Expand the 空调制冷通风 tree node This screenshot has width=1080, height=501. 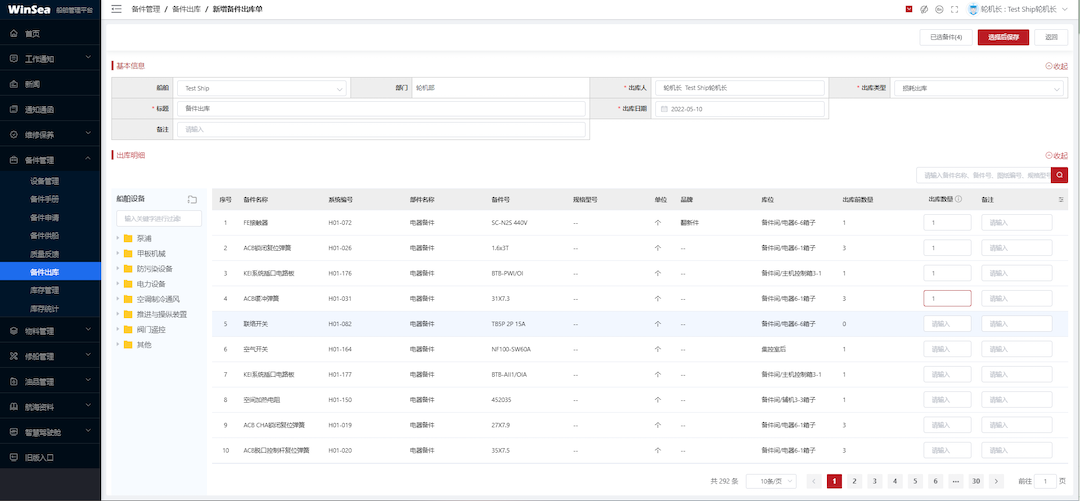pos(118,299)
